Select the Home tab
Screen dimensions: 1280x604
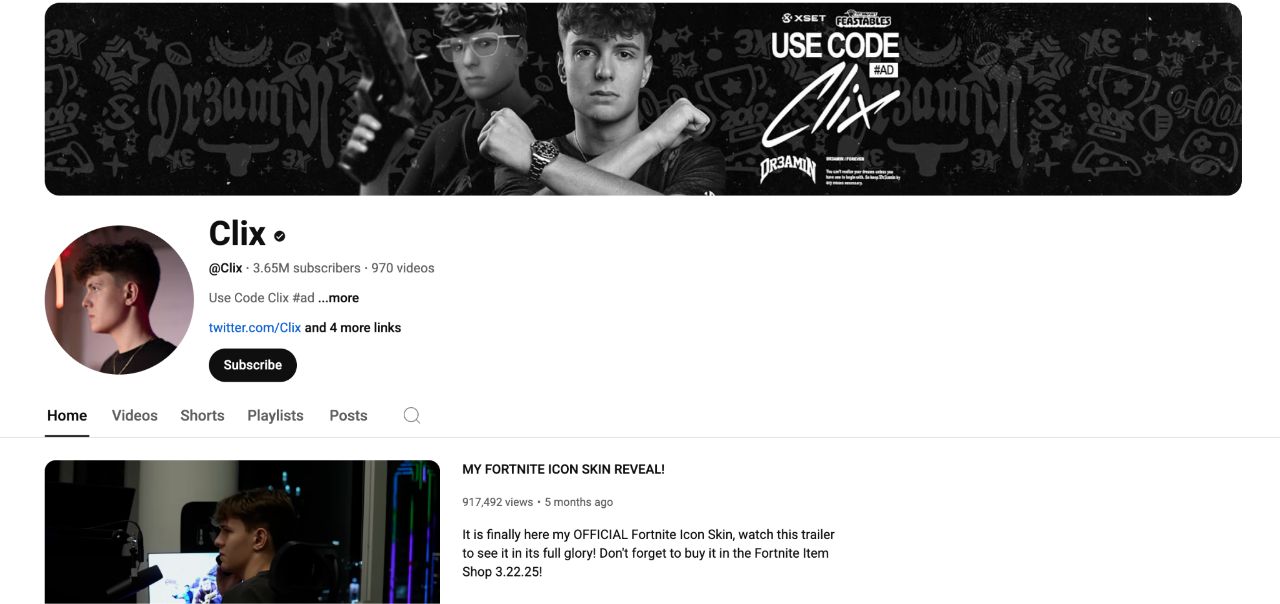pos(67,415)
